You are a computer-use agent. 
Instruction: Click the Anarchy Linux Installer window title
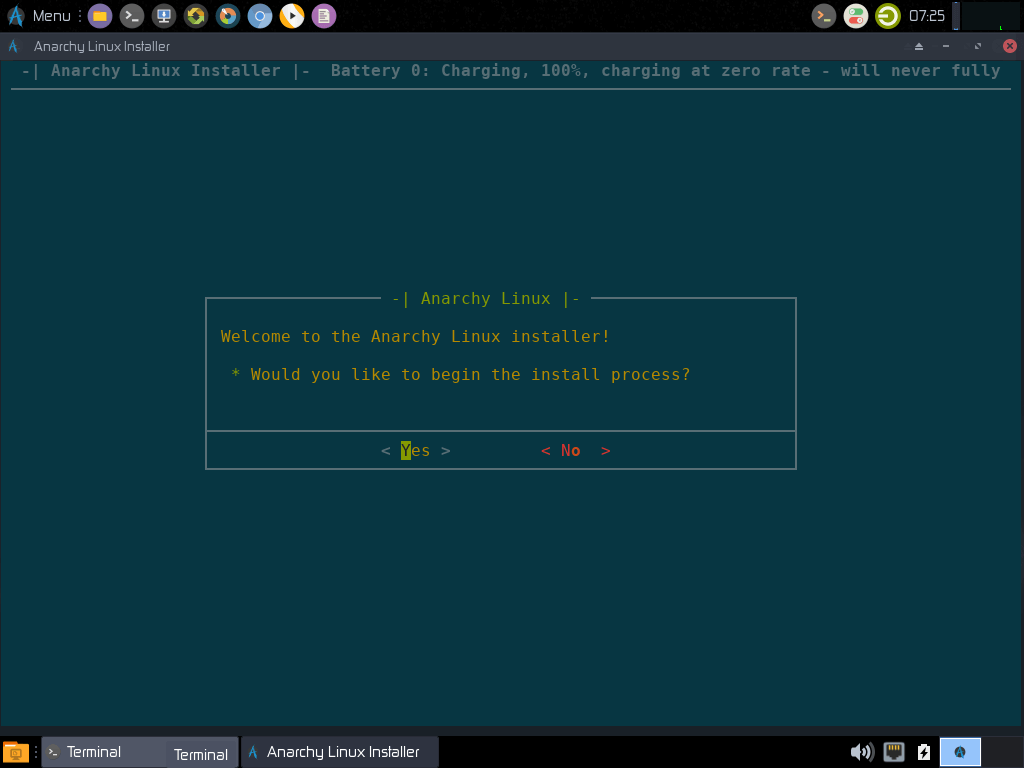point(102,46)
